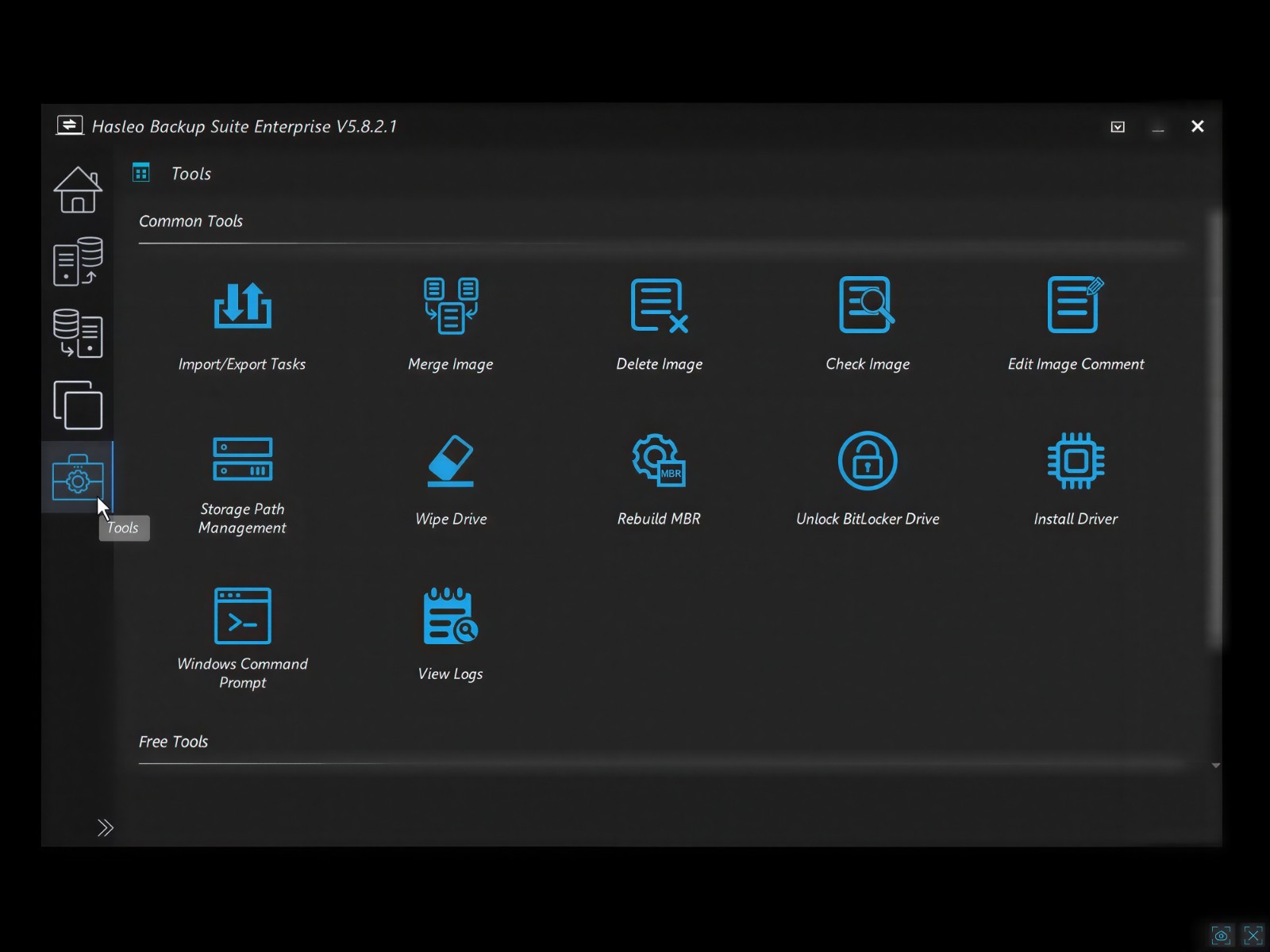This screenshot has width=1270, height=952.
Task: Click the Merge Image label
Action: pyautogui.click(x=450, y=364)
